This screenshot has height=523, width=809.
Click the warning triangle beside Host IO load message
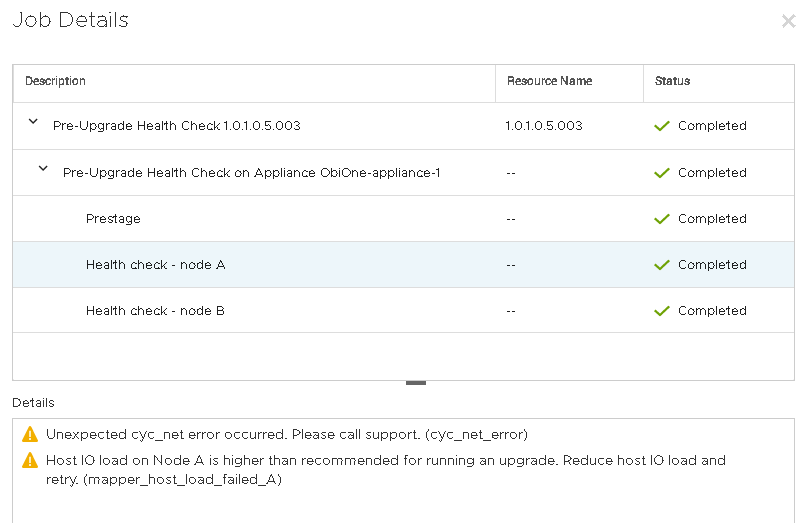29,461
